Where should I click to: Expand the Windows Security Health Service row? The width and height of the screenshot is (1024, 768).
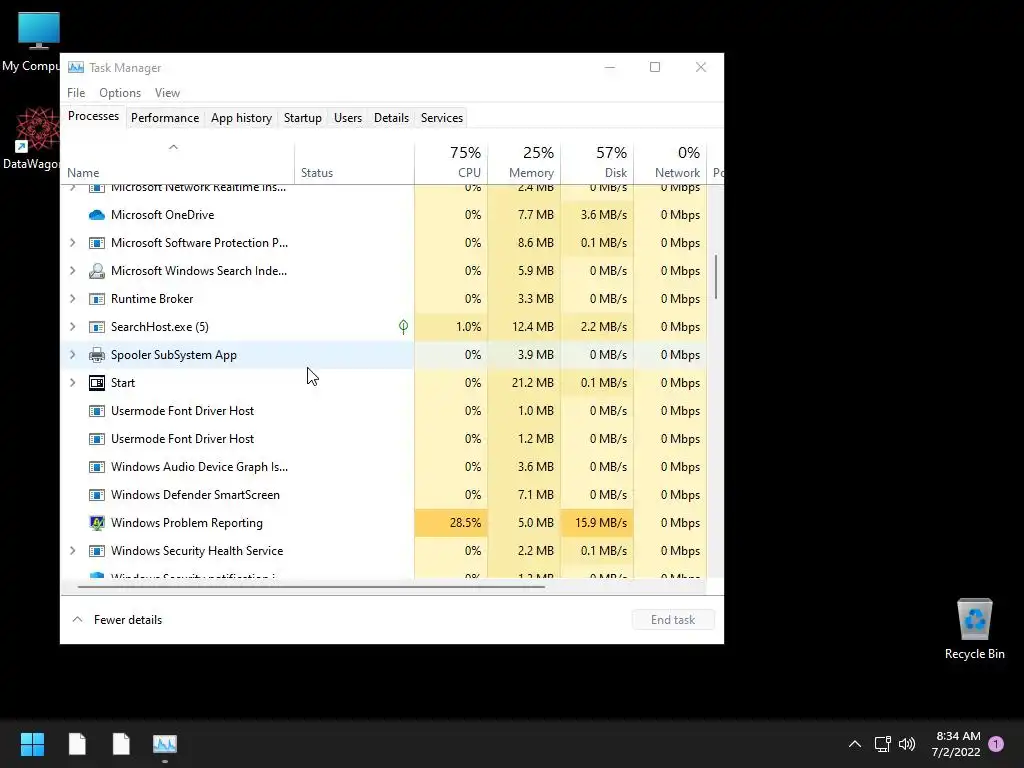pos(72,551)
